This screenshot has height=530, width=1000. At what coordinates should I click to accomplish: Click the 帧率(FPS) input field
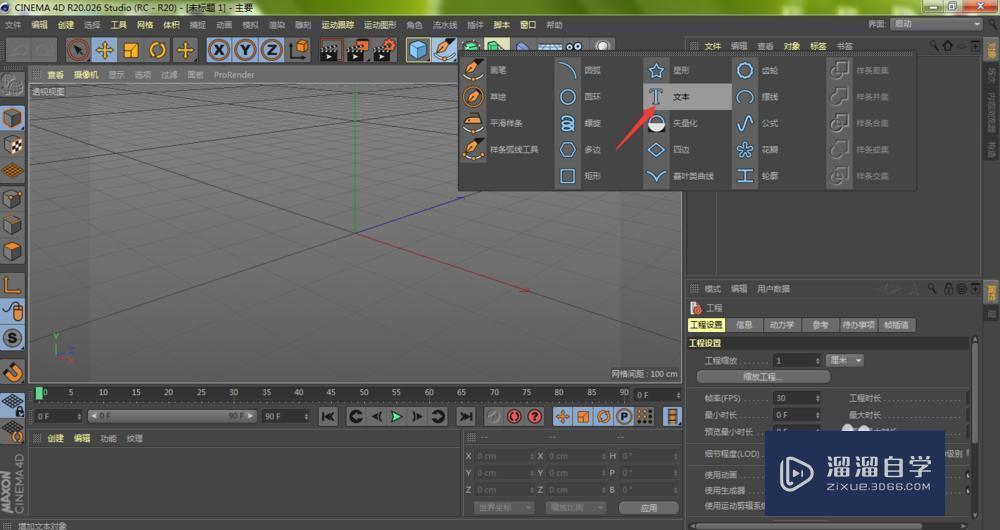797,398
